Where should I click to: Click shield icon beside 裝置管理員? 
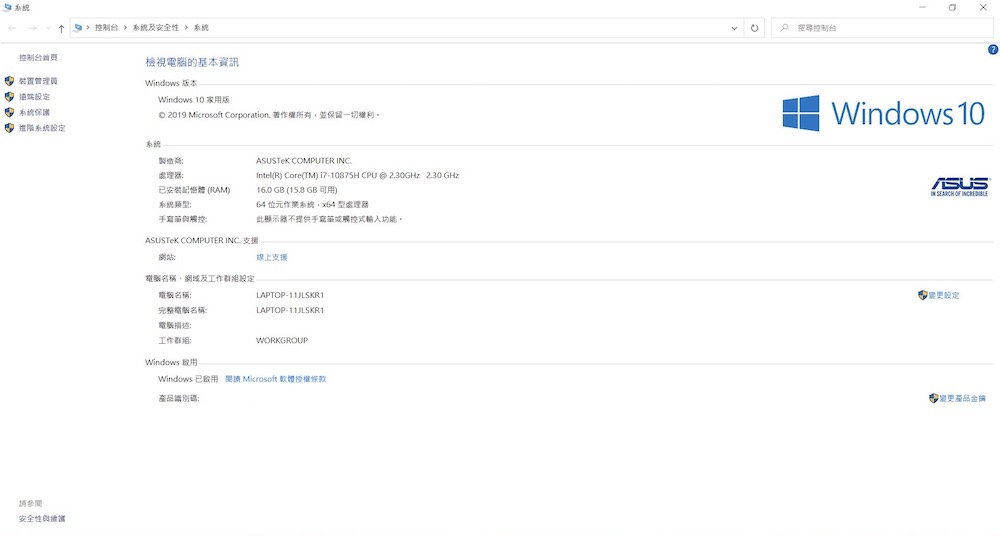tap(10, 81)
